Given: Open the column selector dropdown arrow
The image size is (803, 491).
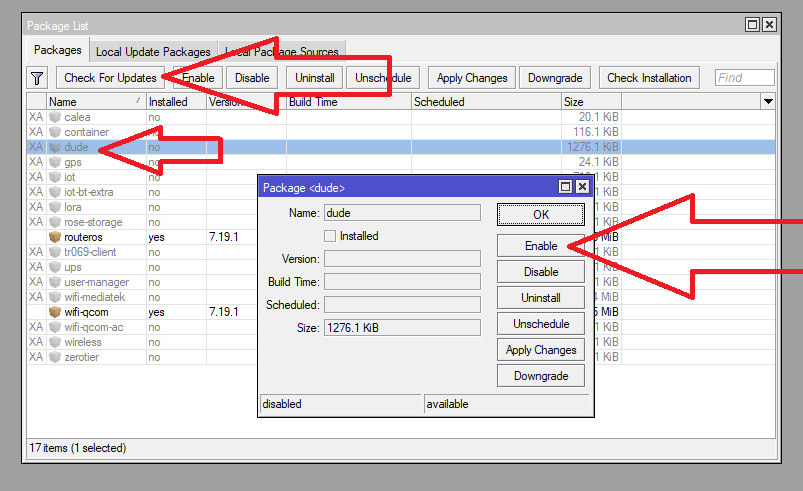Looking at the screenshot, I should coord(768,101).
